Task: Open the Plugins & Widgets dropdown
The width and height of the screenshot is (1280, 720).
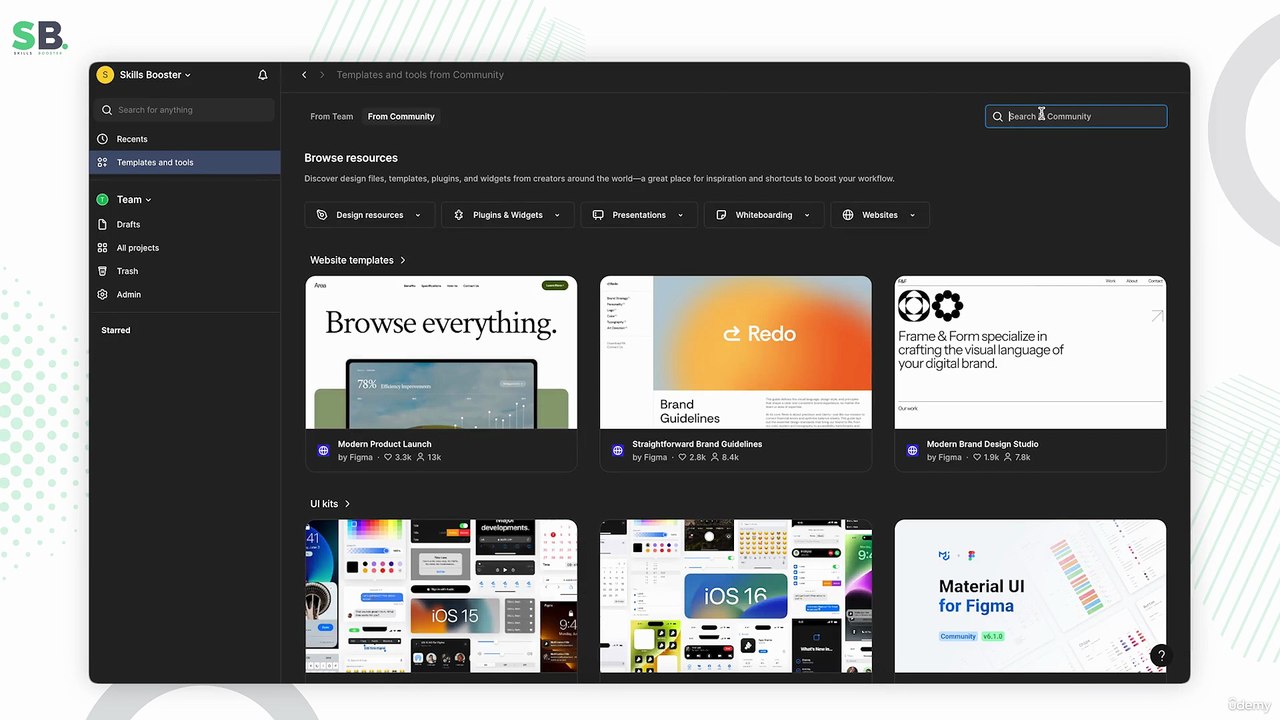Action: coord(508,215)
